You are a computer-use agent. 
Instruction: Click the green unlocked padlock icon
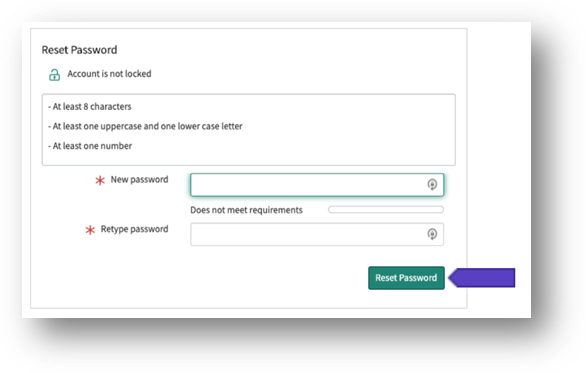[x=55, y=75]
